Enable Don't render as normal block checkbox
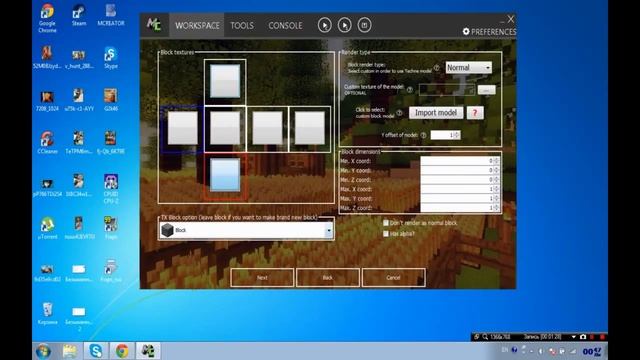The image size is (640, 360). [386, 223]
